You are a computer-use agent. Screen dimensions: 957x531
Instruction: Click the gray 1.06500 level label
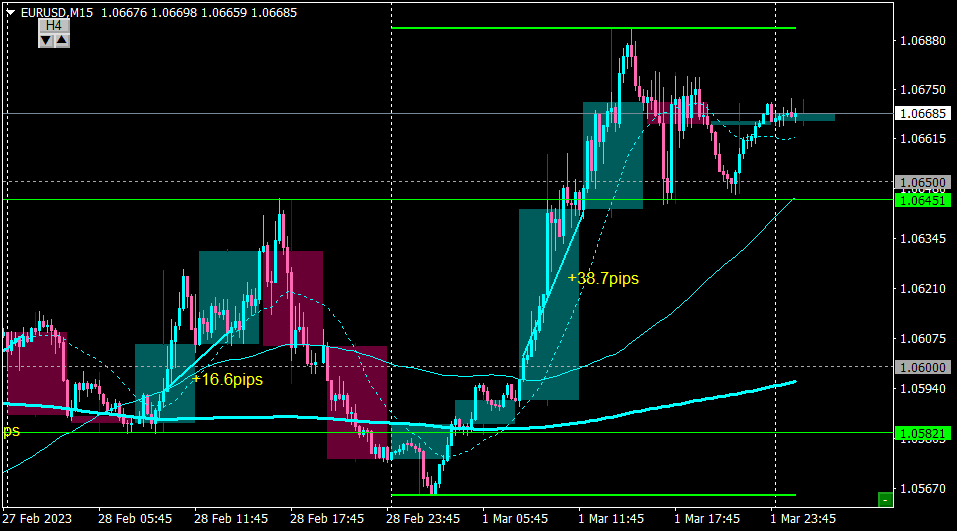click(923, 182)
